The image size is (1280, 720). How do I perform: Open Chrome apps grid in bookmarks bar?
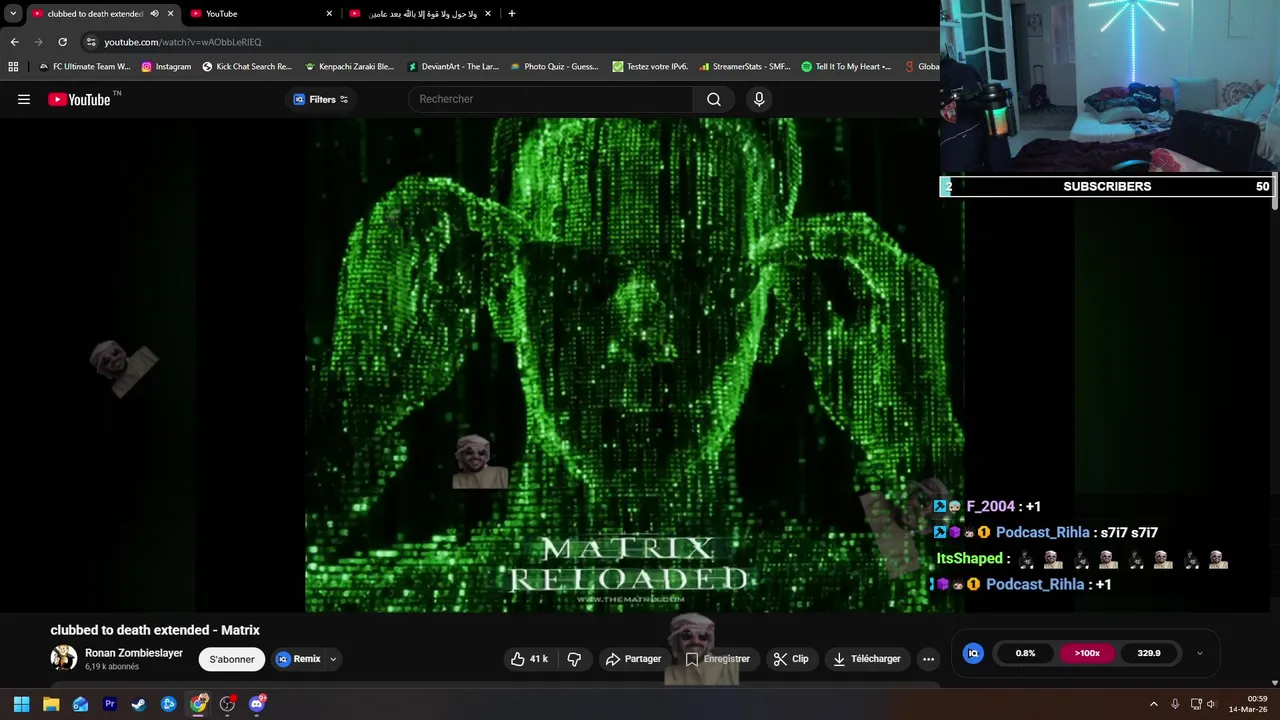pos(13,67)
